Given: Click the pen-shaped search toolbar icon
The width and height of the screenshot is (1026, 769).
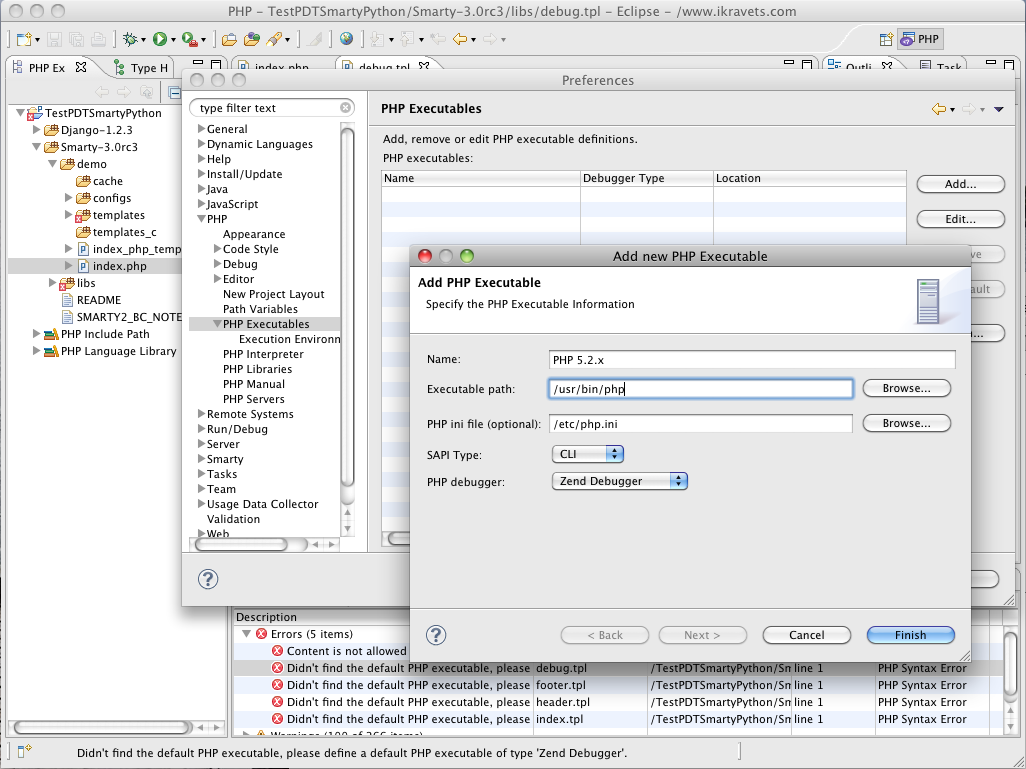Looking at the screenshot, I should (x=274, y=39).
